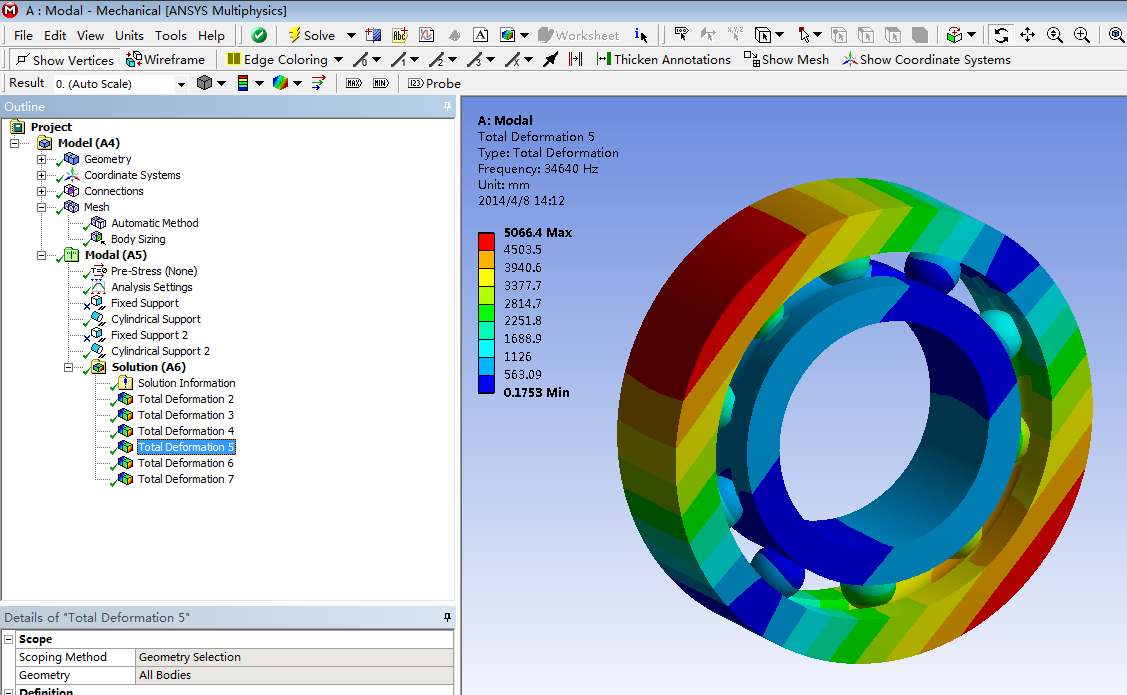Show the Maximum value tag icon
The height and width of the screenshot is (695, 1127).
353,84
